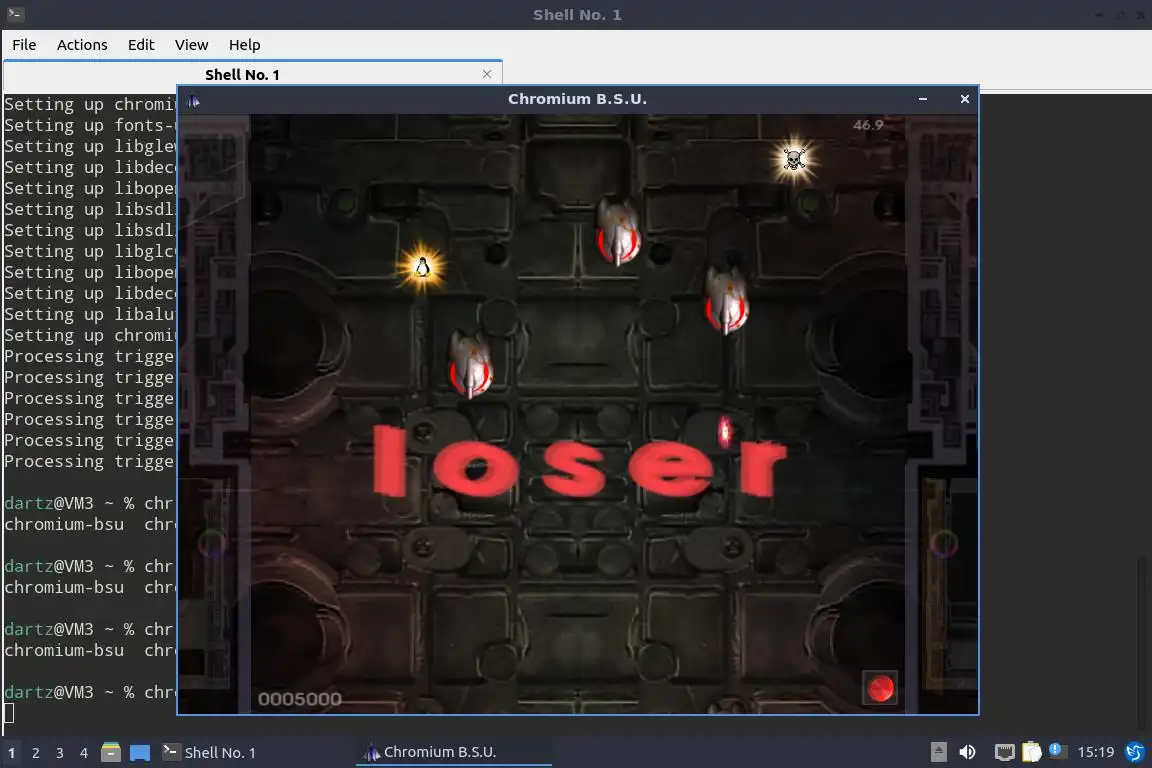Click the terminal cursor on the bottom line
This screenshot has width=1152, height=768.
9,713
